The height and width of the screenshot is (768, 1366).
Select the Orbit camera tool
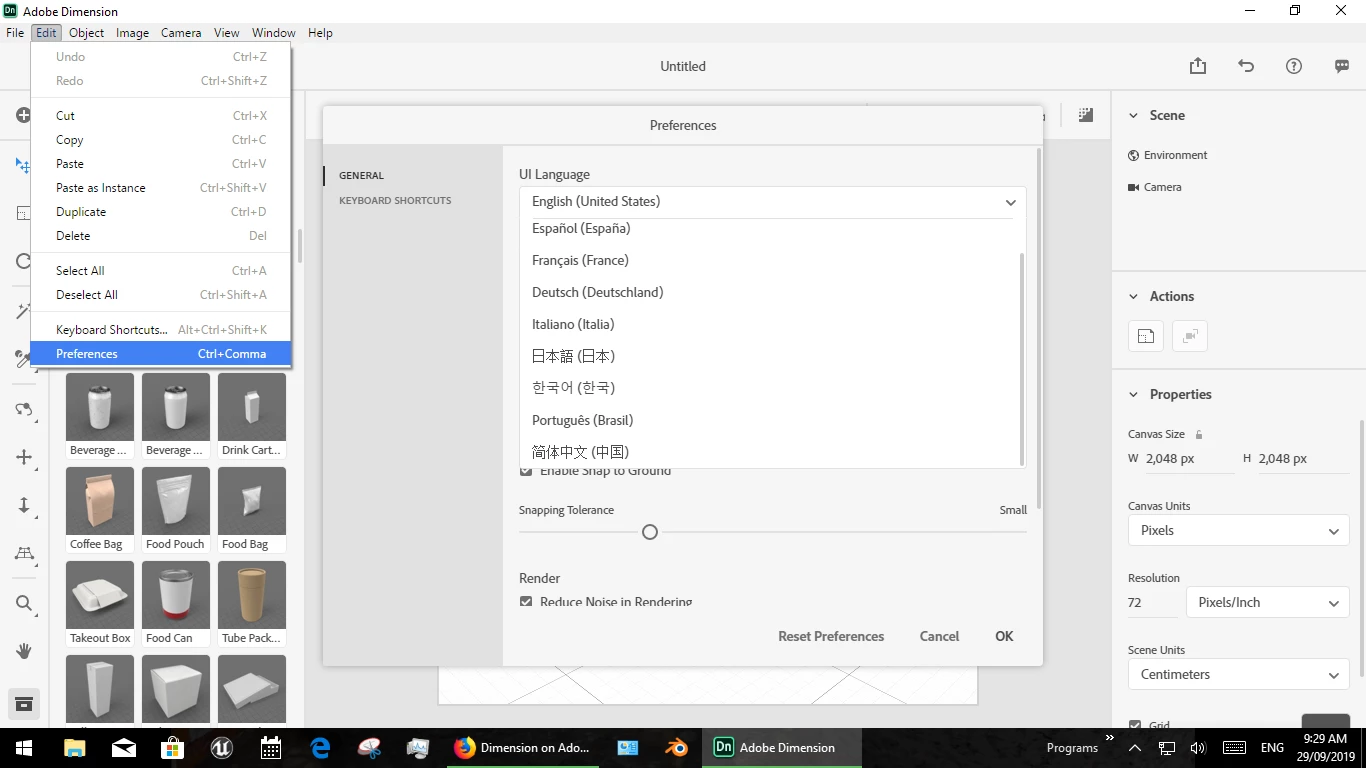24,409
